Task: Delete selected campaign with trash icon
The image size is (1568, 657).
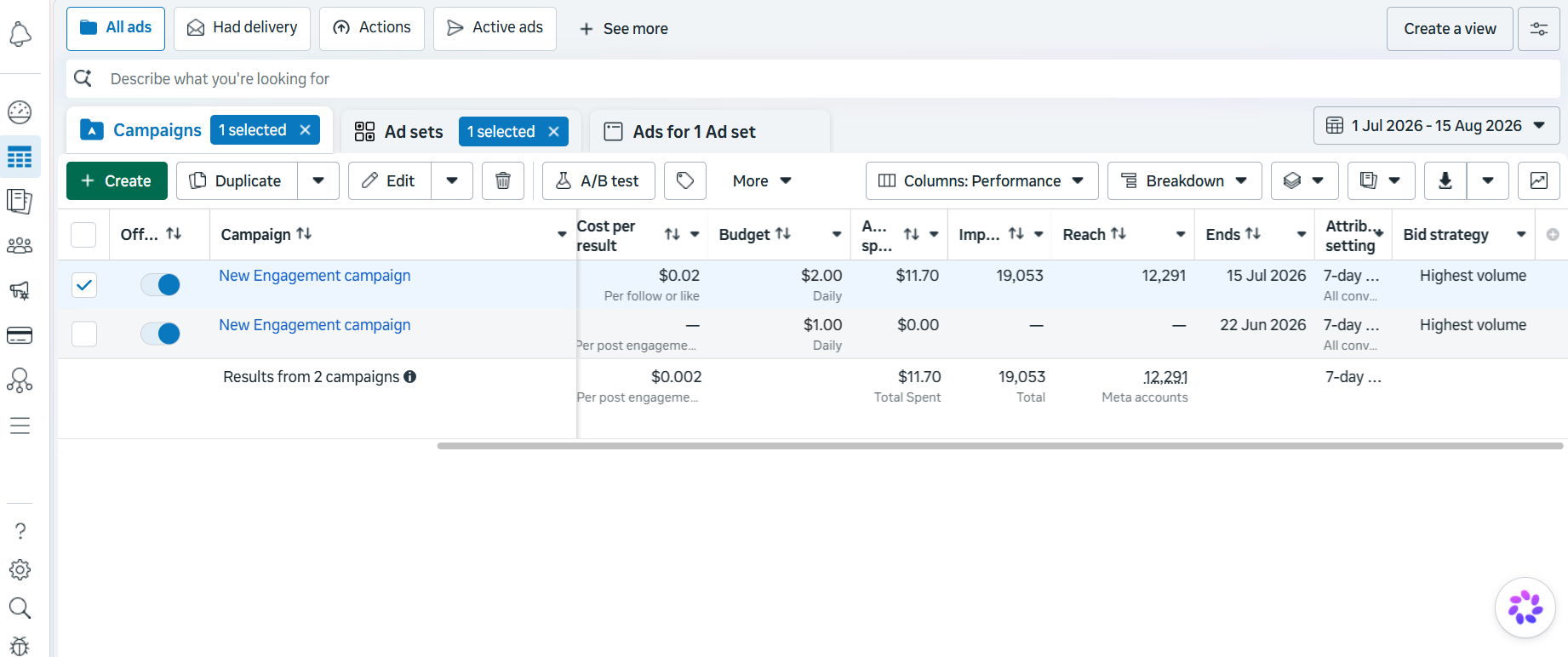Action: click(503, 180)
